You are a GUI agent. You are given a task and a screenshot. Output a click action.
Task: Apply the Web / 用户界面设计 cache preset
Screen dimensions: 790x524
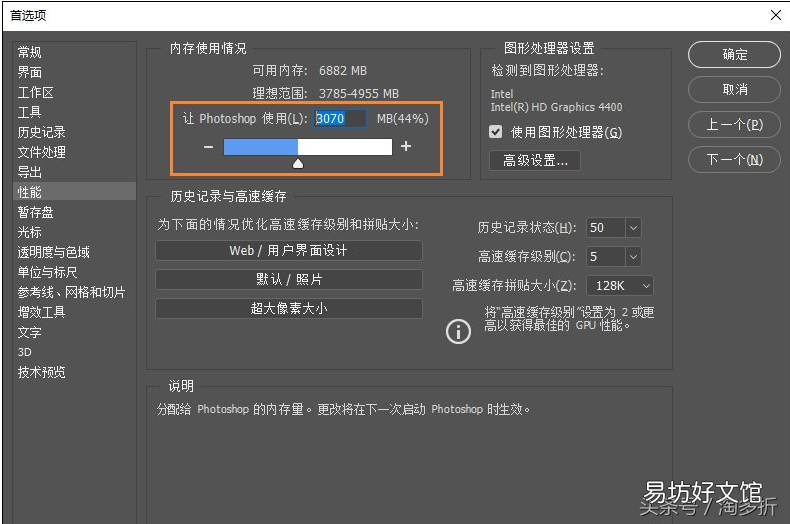(289, 250)
